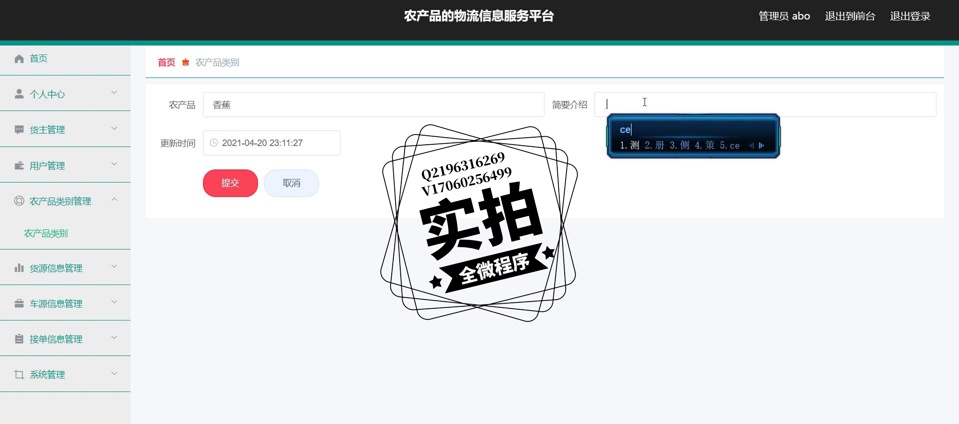
Task: Expand the 用户管理 chevron
Action: click(114, 165)
